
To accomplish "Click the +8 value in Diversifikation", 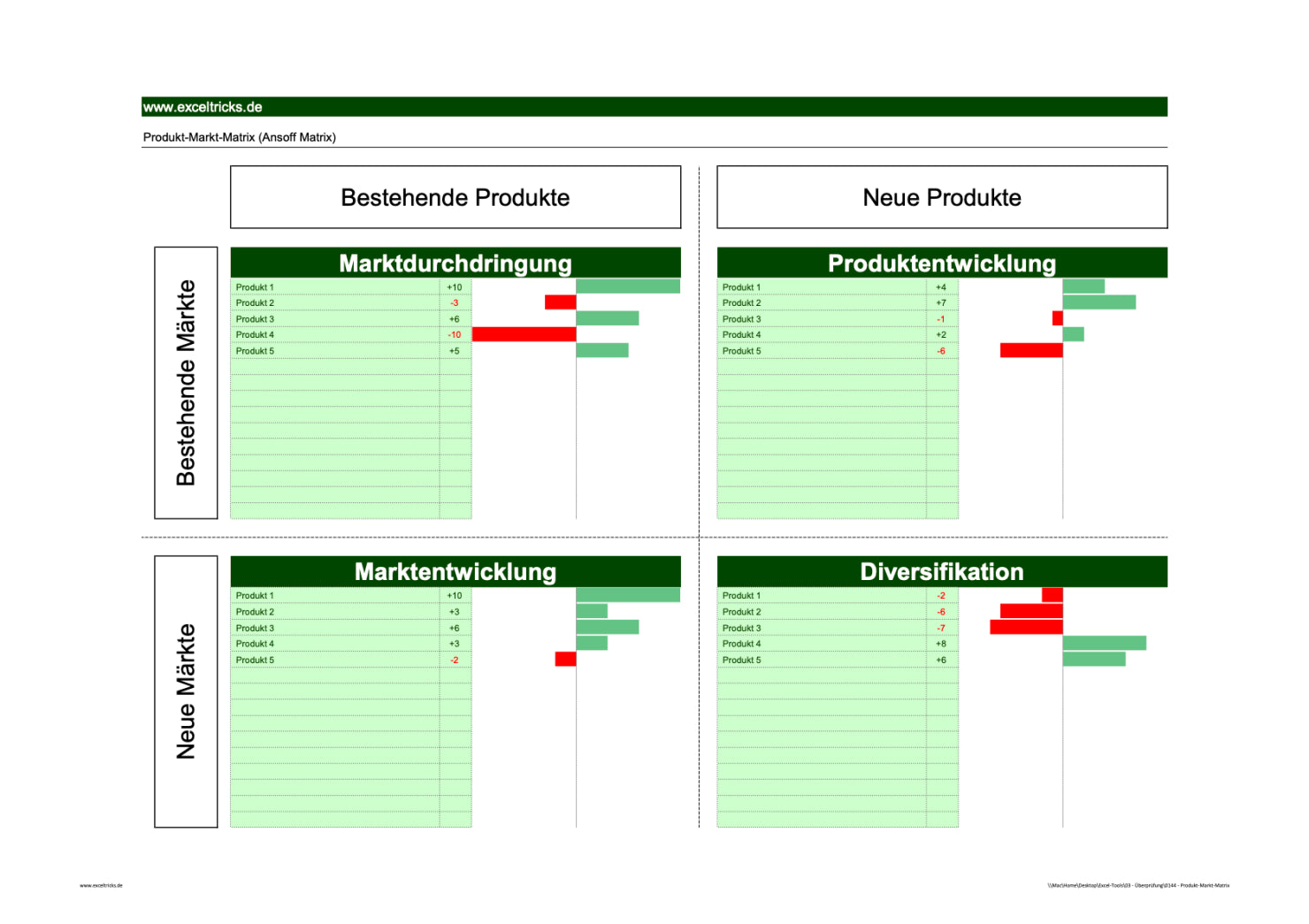I will click(x=941, y=645).
